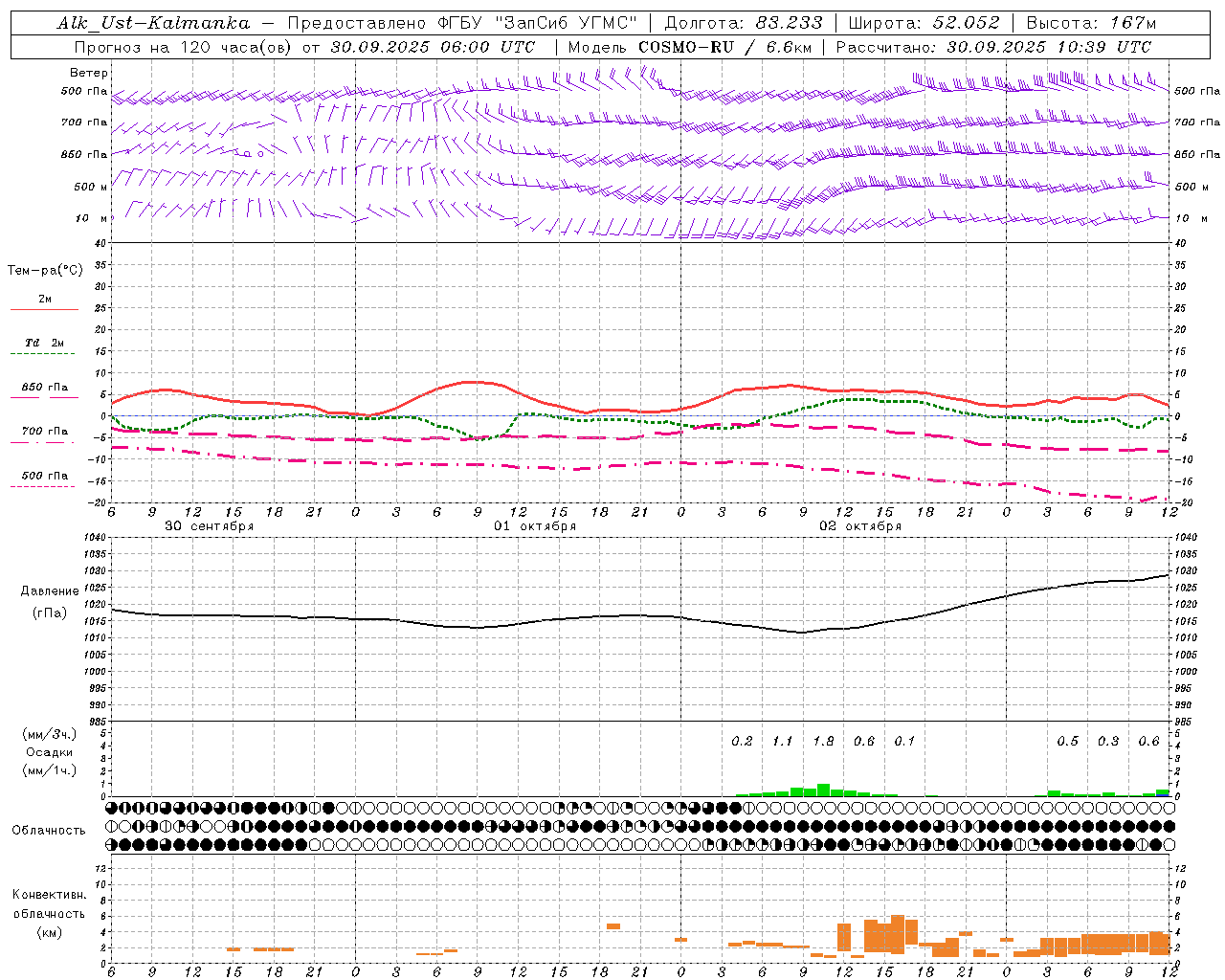Viewport: 1225px width, 980px height.
Task: Click 'Прогноз на 120 часа(ов)' forecast text
Action: 184,47
